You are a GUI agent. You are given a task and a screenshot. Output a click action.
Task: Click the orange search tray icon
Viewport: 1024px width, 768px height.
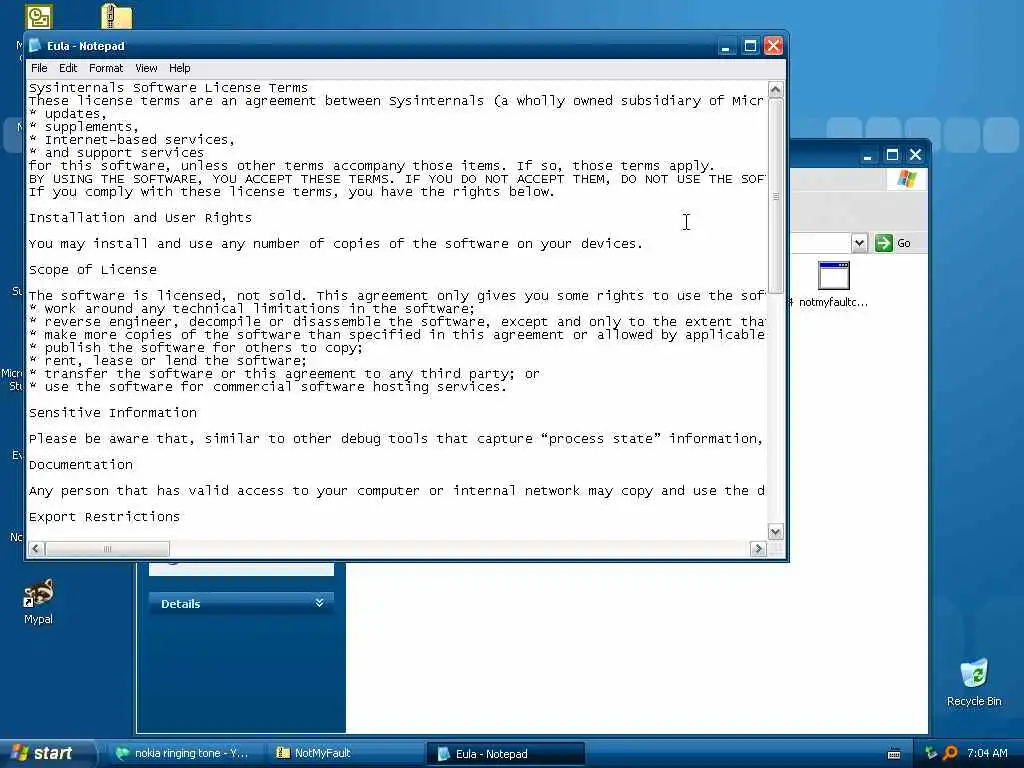[950, 754]
